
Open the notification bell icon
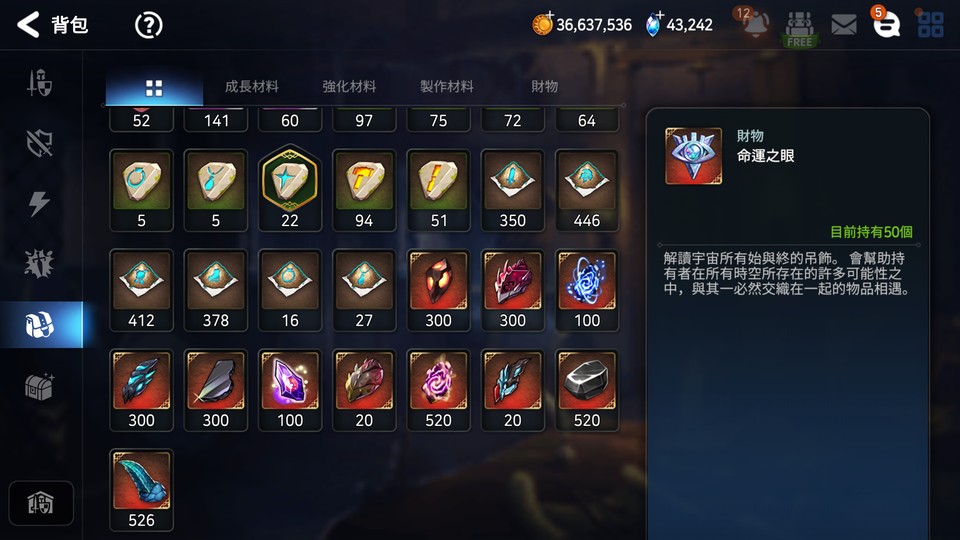pos(756,24)
